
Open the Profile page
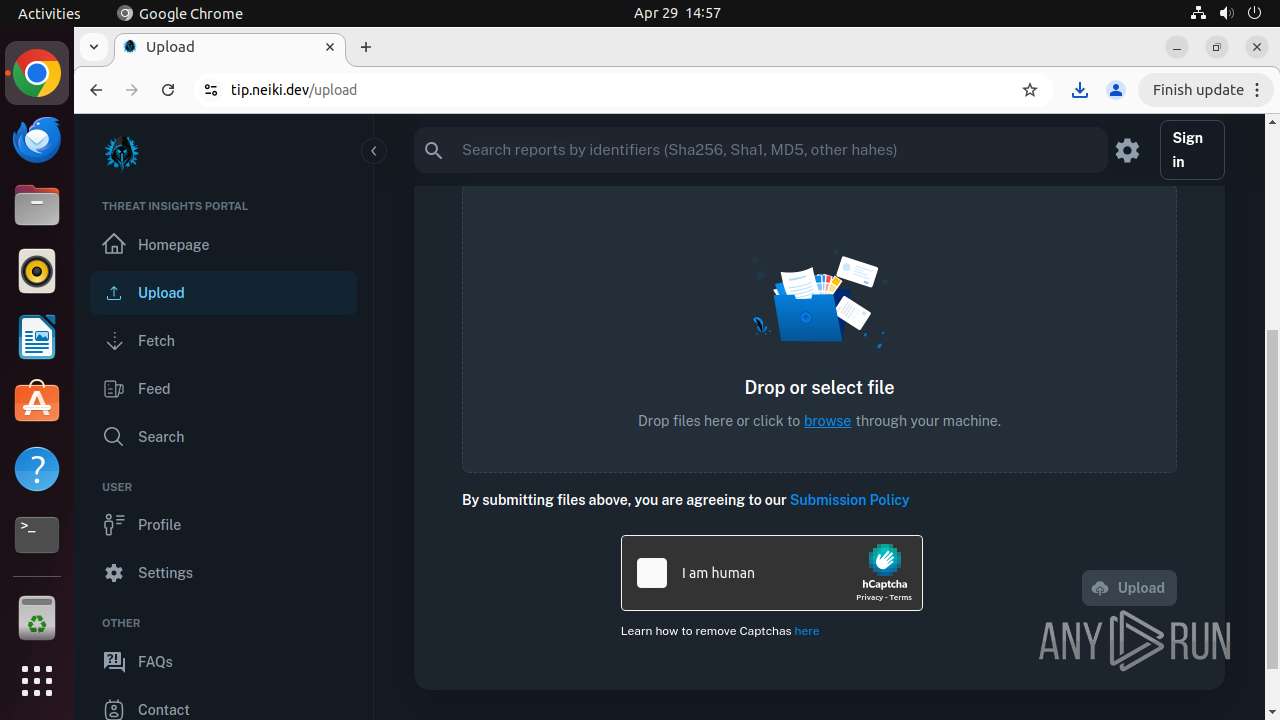pyautogui.click(x=223, y=525)
